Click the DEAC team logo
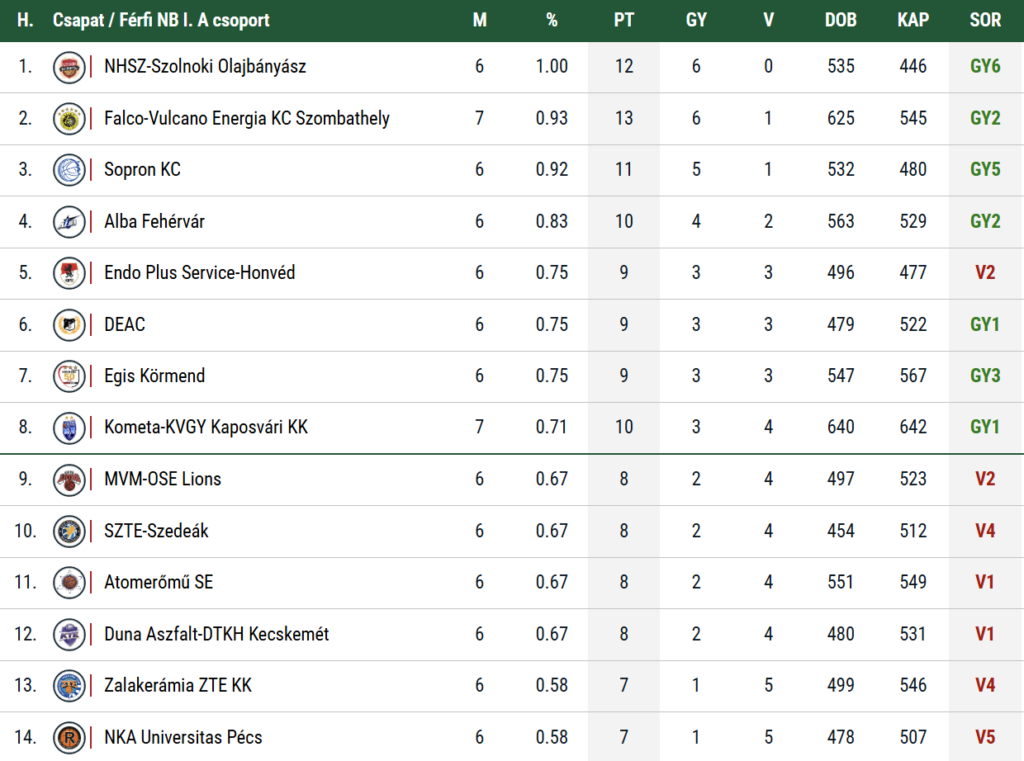The image size is (1024, 761). tap(69, 325)
